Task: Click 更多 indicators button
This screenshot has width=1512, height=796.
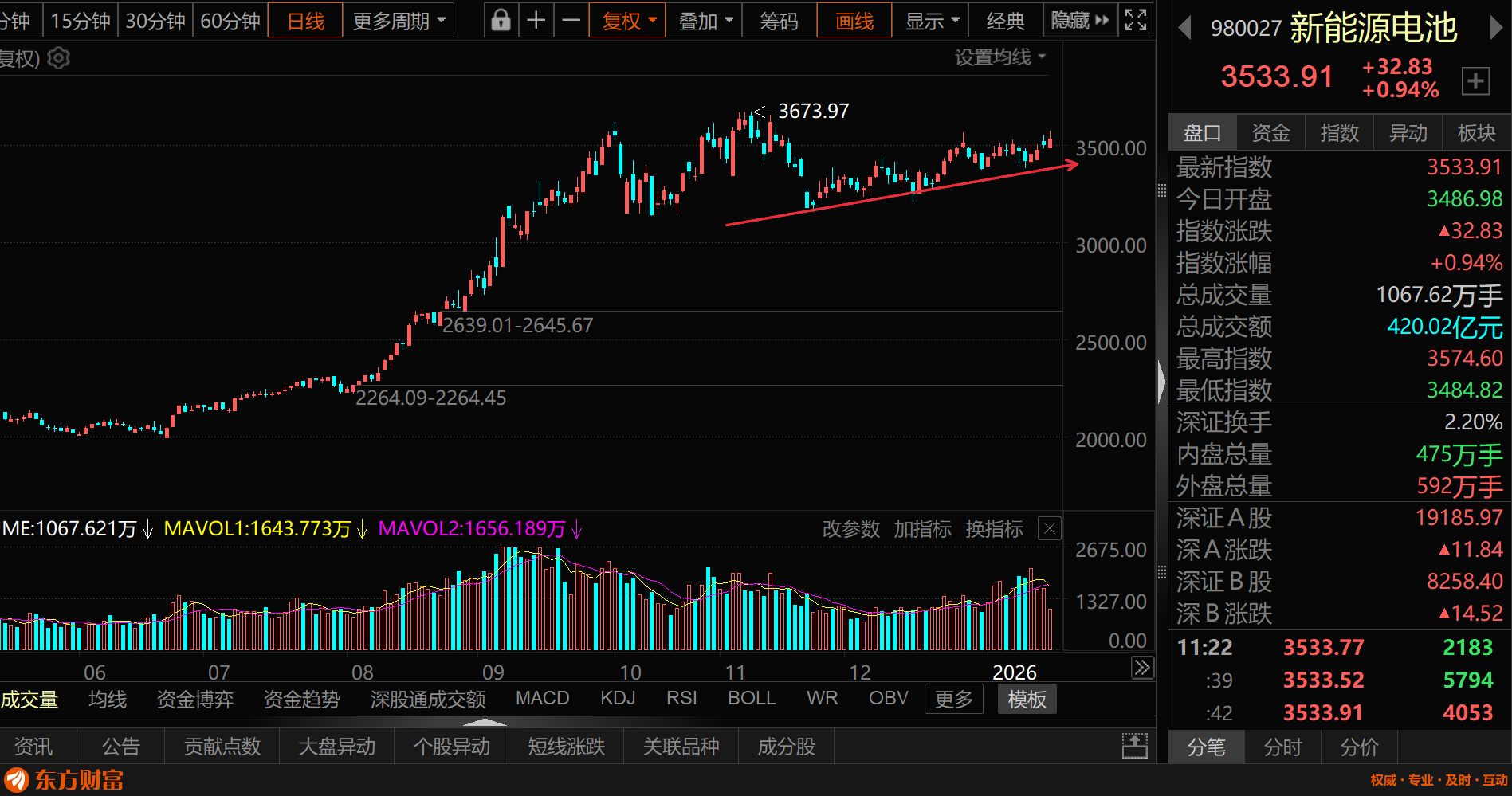Action: [954, 700]
